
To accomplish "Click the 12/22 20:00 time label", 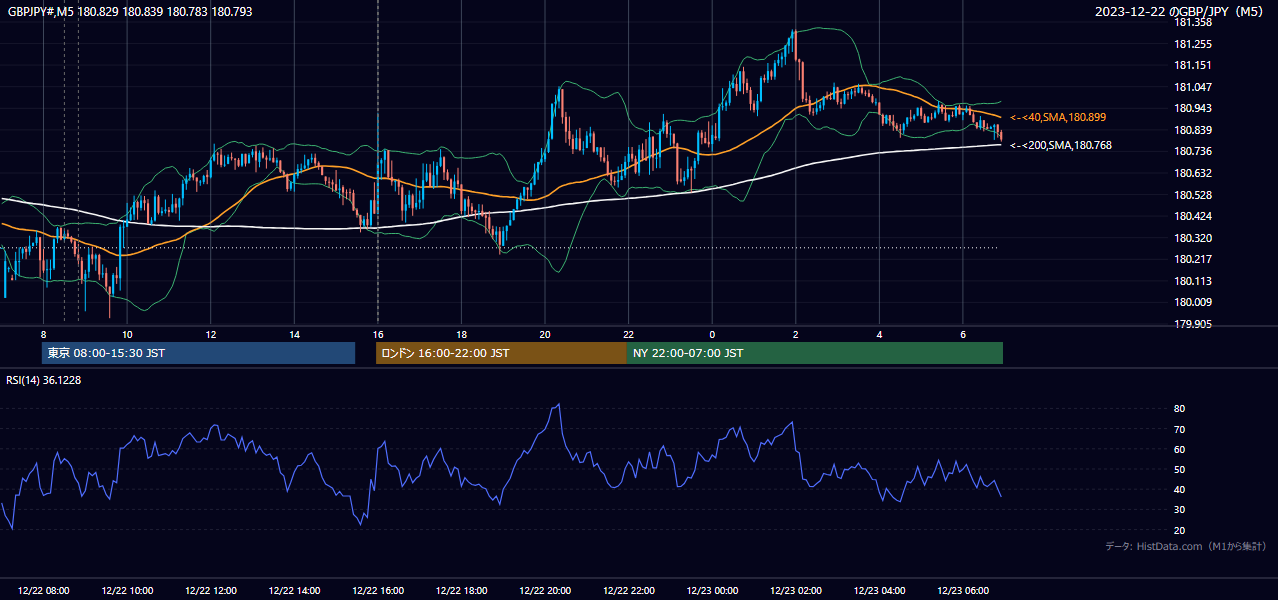I will 545,591.
